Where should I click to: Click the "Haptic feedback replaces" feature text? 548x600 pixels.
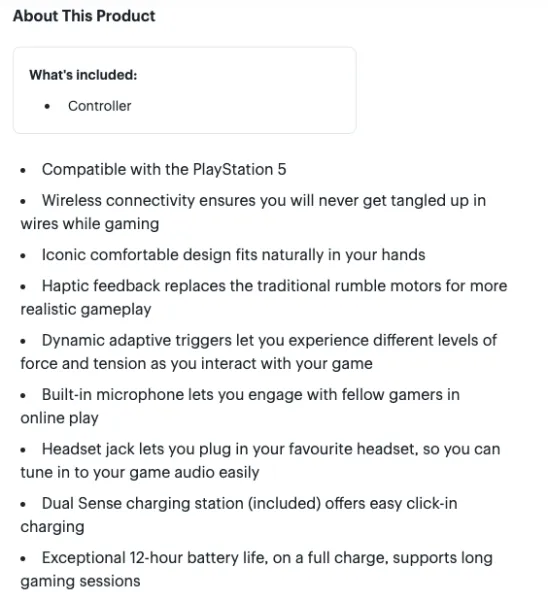[264, 297]
